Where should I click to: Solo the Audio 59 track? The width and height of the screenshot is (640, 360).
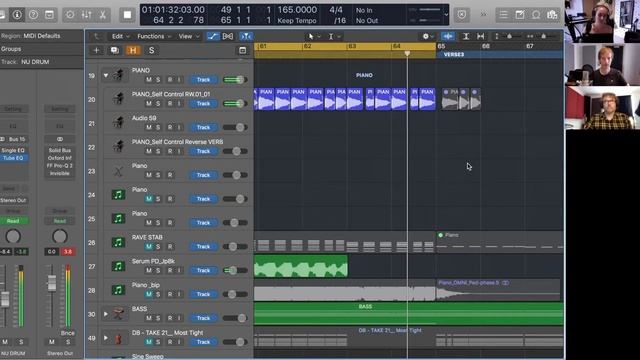[158, 127]
